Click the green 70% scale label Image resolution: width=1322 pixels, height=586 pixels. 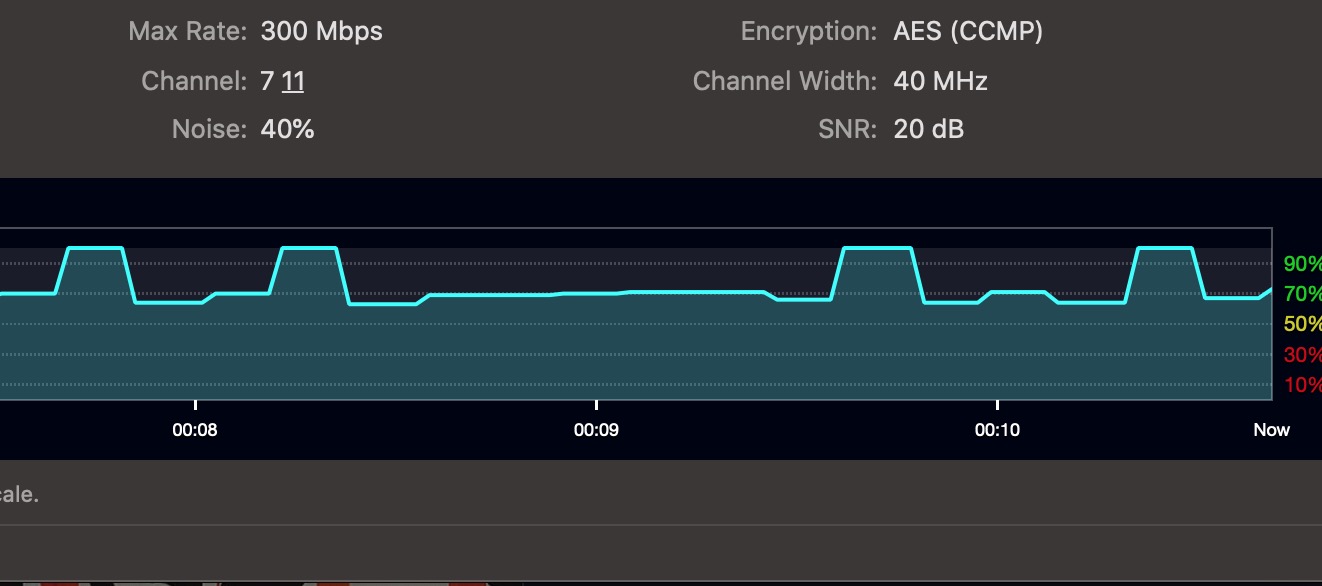1302,295
